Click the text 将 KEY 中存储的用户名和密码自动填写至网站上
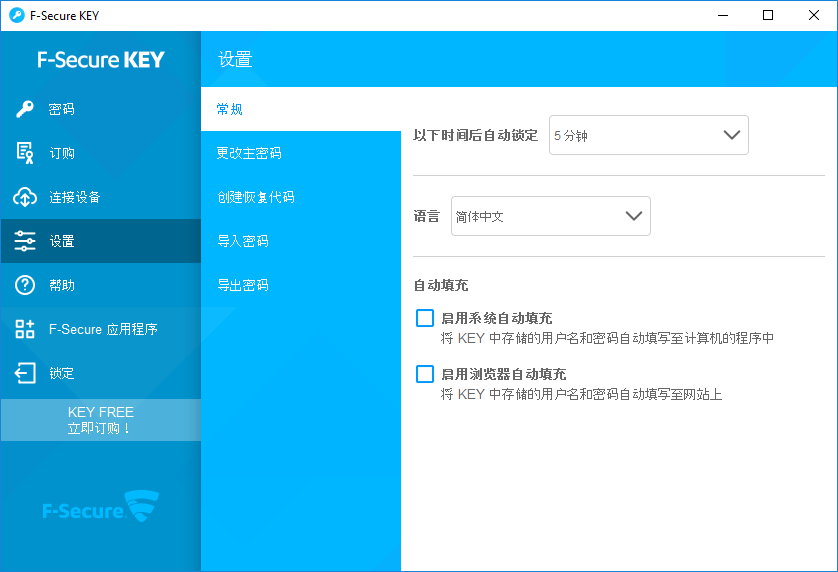This screenshot has height=572, width=838. pos(581,395)
